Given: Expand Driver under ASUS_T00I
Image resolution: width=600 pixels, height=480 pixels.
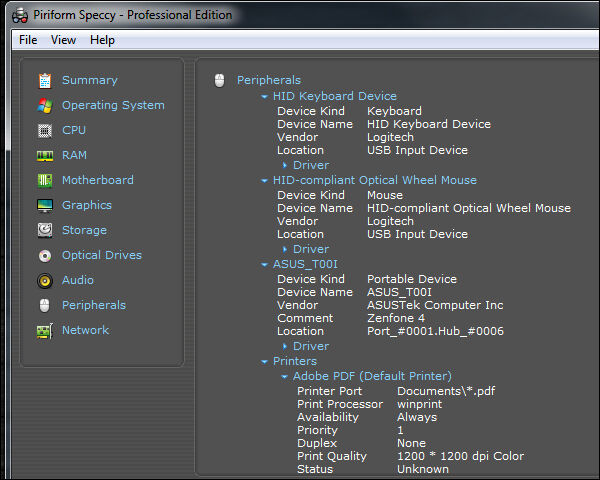Looking at the screenshot, I should point(285,346).
